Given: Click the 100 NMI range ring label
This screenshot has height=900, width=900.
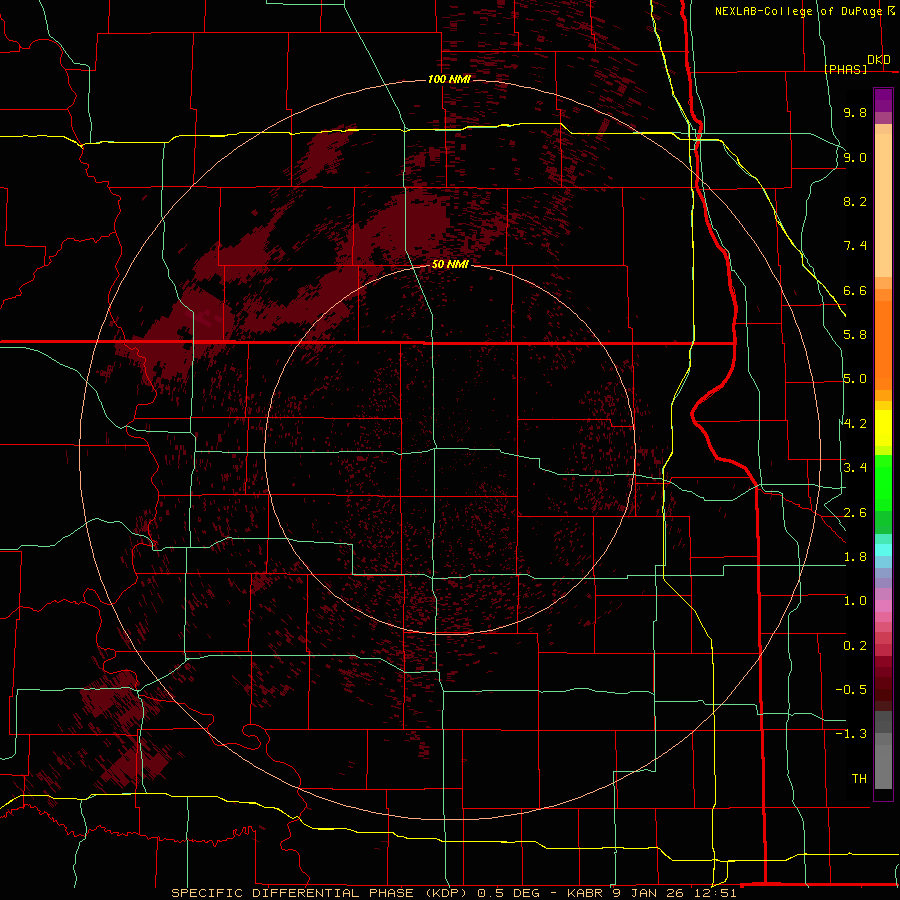Looking at the screenshot, I should coord(449,79).
